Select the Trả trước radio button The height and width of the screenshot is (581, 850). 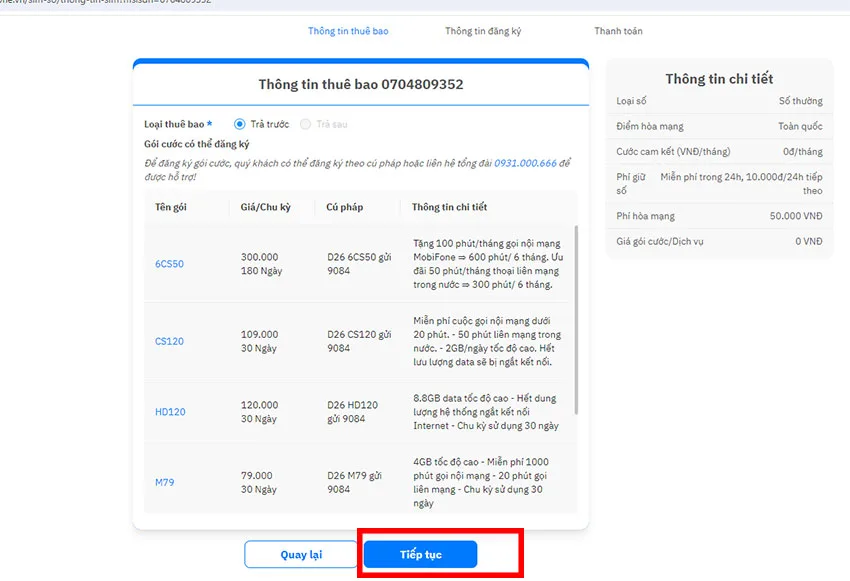click(x=239, y=124)
